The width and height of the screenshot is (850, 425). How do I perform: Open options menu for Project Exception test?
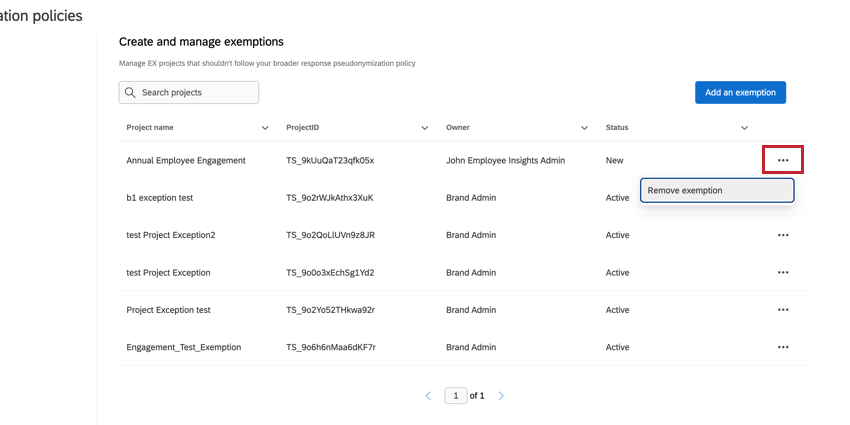[x=783, y=310]
